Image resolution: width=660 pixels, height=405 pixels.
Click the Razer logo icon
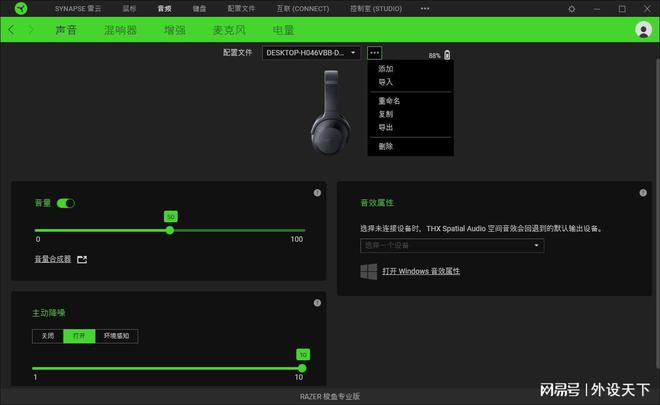point(21,8)
